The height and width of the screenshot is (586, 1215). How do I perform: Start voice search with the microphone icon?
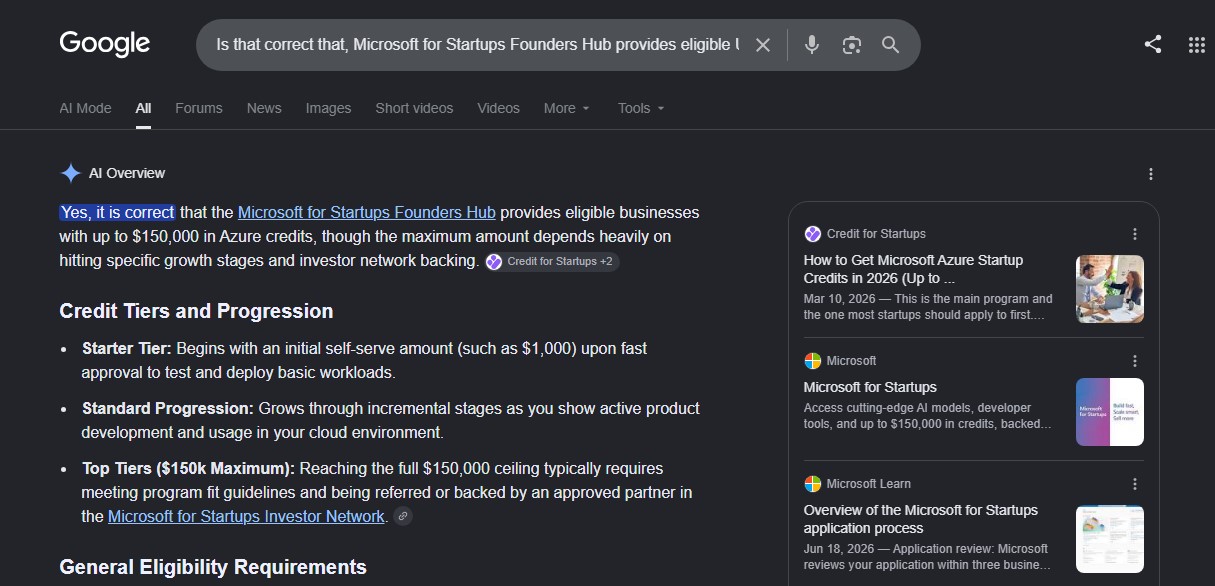[812, 45]
